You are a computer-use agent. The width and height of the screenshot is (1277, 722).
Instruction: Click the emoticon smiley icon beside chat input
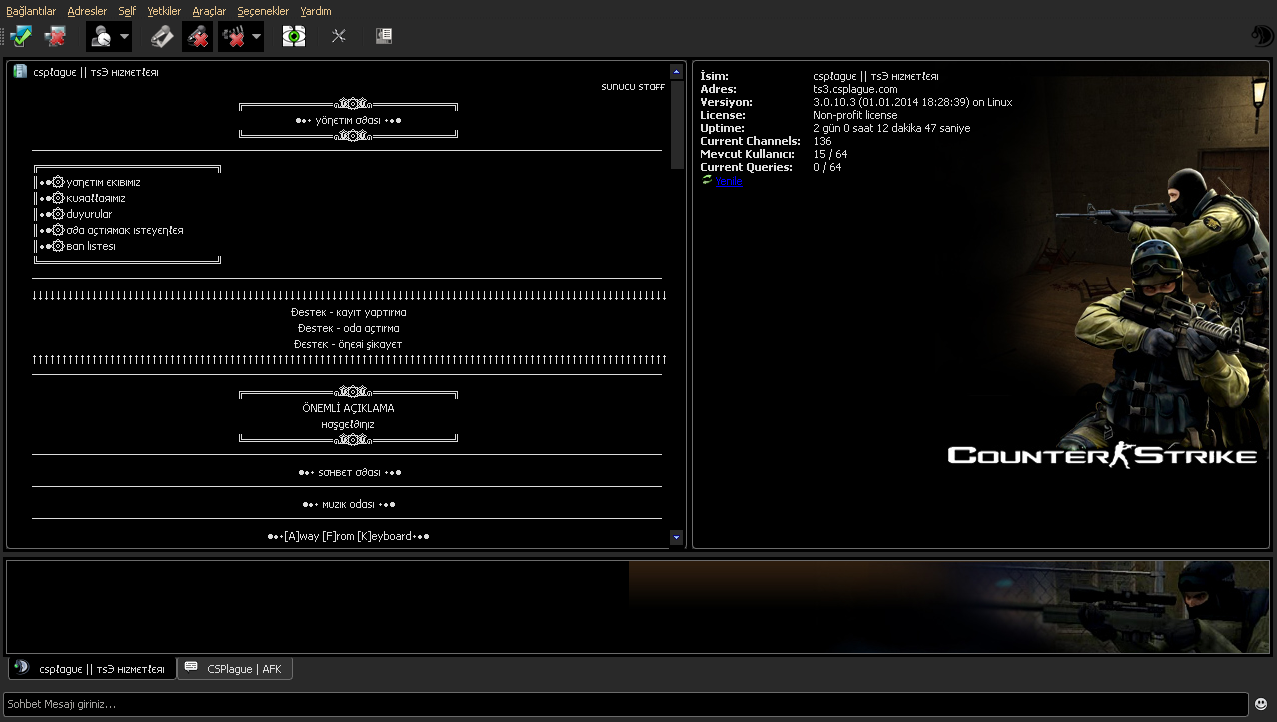(x=1261, y=705)
